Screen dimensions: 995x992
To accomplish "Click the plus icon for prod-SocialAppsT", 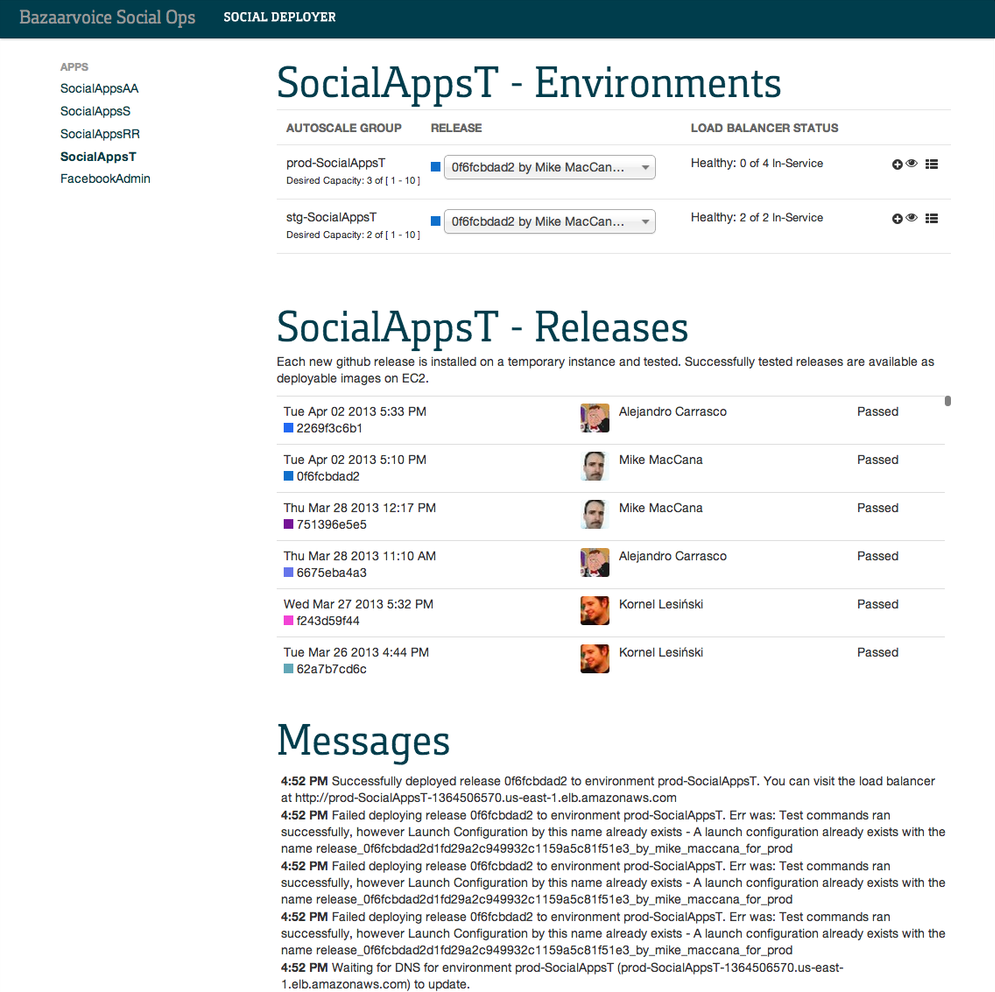I will (897, 164).
